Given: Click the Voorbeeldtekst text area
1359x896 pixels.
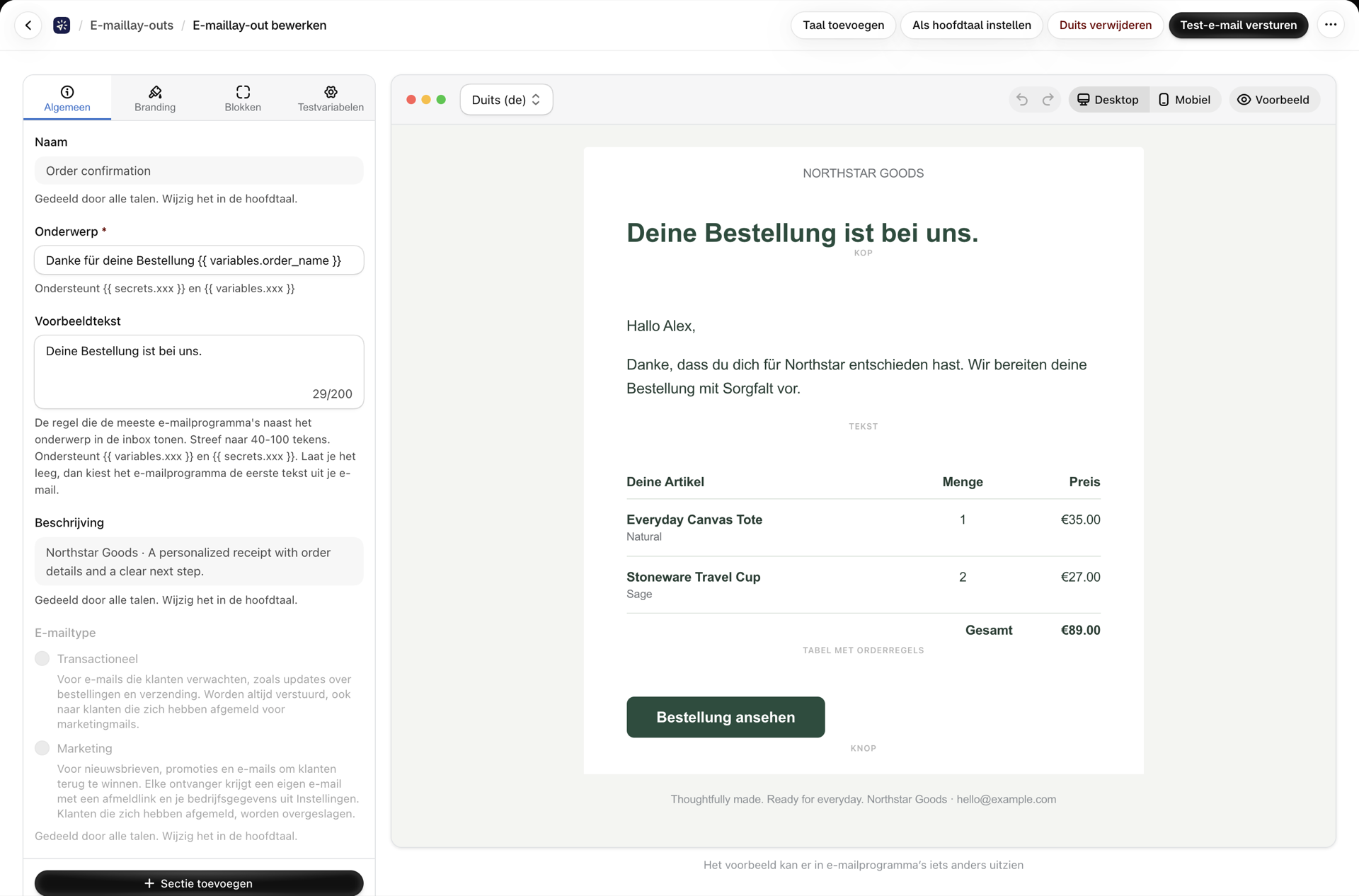Looking at the screenshot, I should coord(199,372).
